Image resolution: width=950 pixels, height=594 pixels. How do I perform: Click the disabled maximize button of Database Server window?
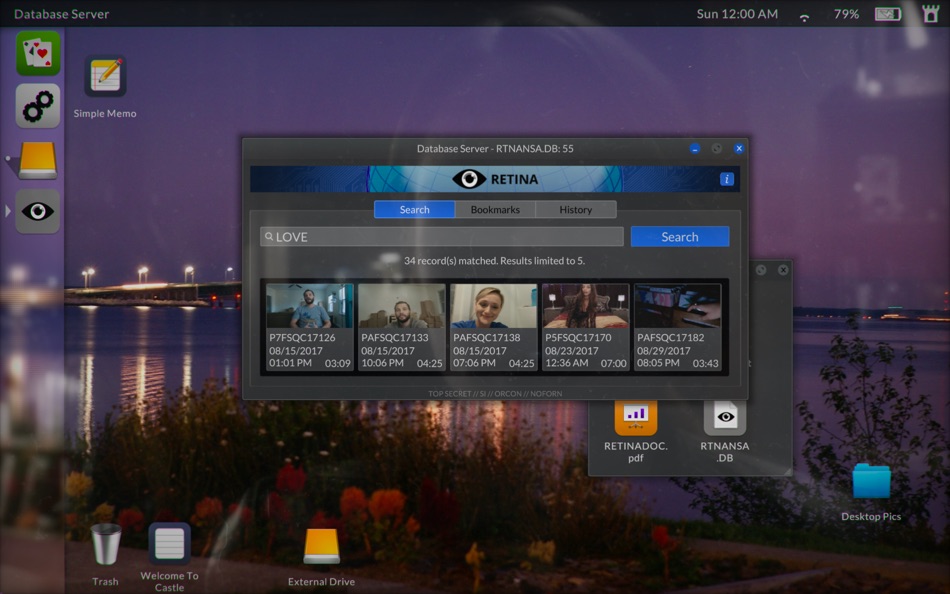[717, 148]
